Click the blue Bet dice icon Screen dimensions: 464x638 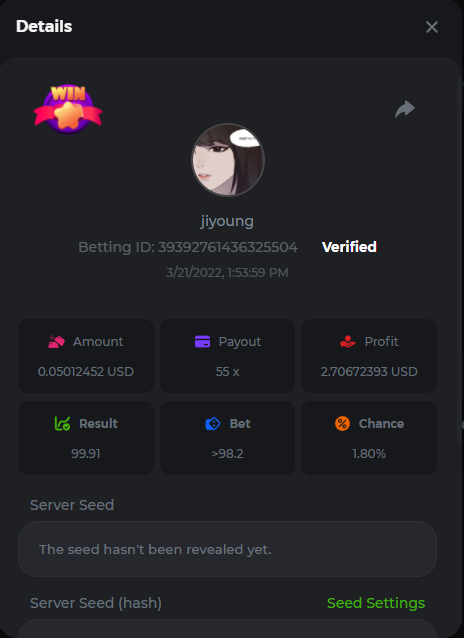coord(212,424)
